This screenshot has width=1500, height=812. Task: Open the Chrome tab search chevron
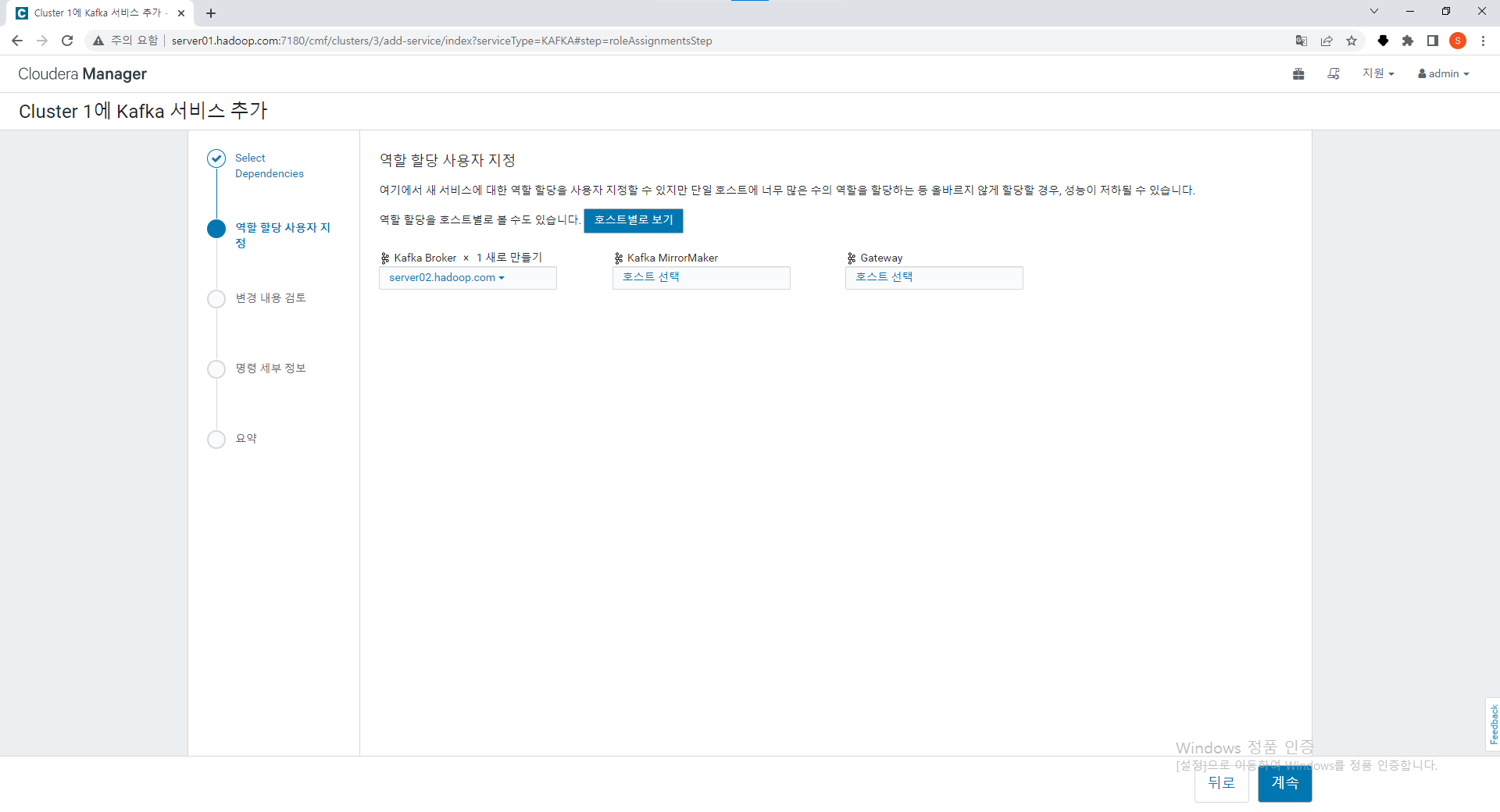point(1374,11)
